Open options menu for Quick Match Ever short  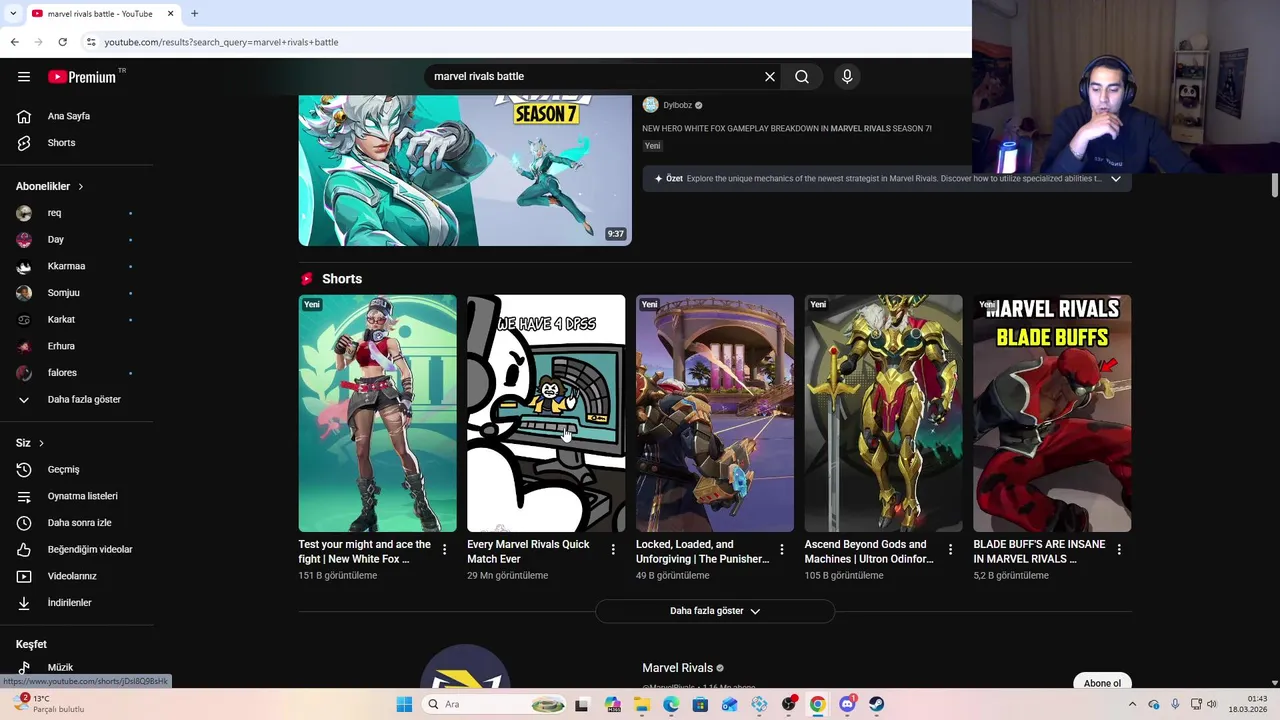[613, 549]
